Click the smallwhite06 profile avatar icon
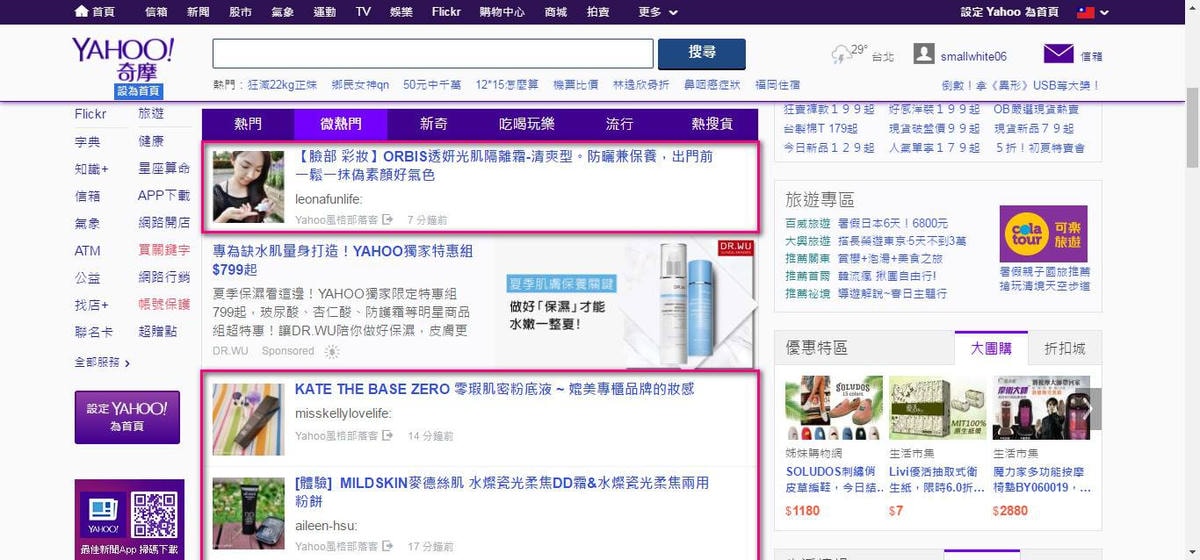The image size is (1200, 560). [924, 55]
